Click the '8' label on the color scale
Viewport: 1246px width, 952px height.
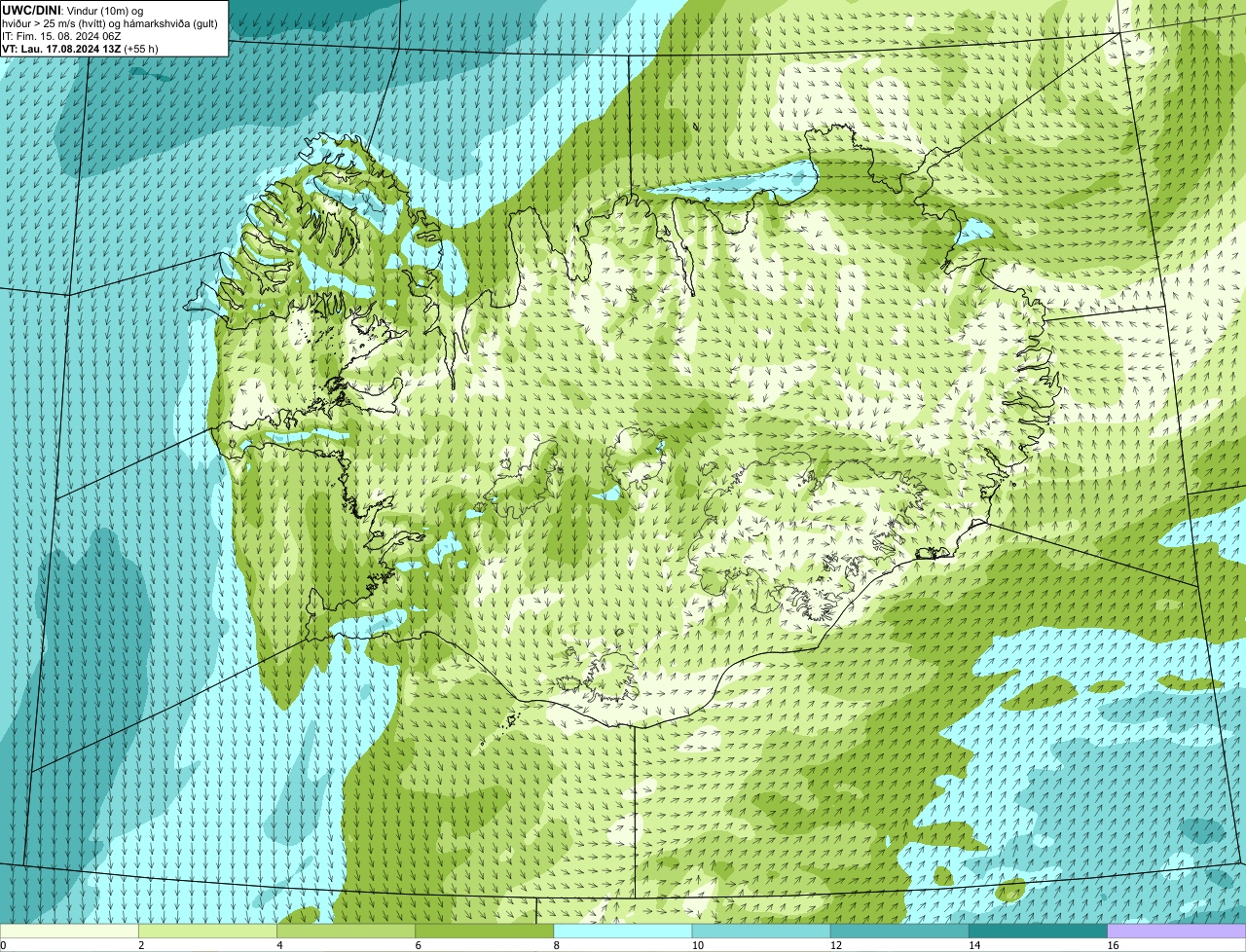(x=557, y=945)
